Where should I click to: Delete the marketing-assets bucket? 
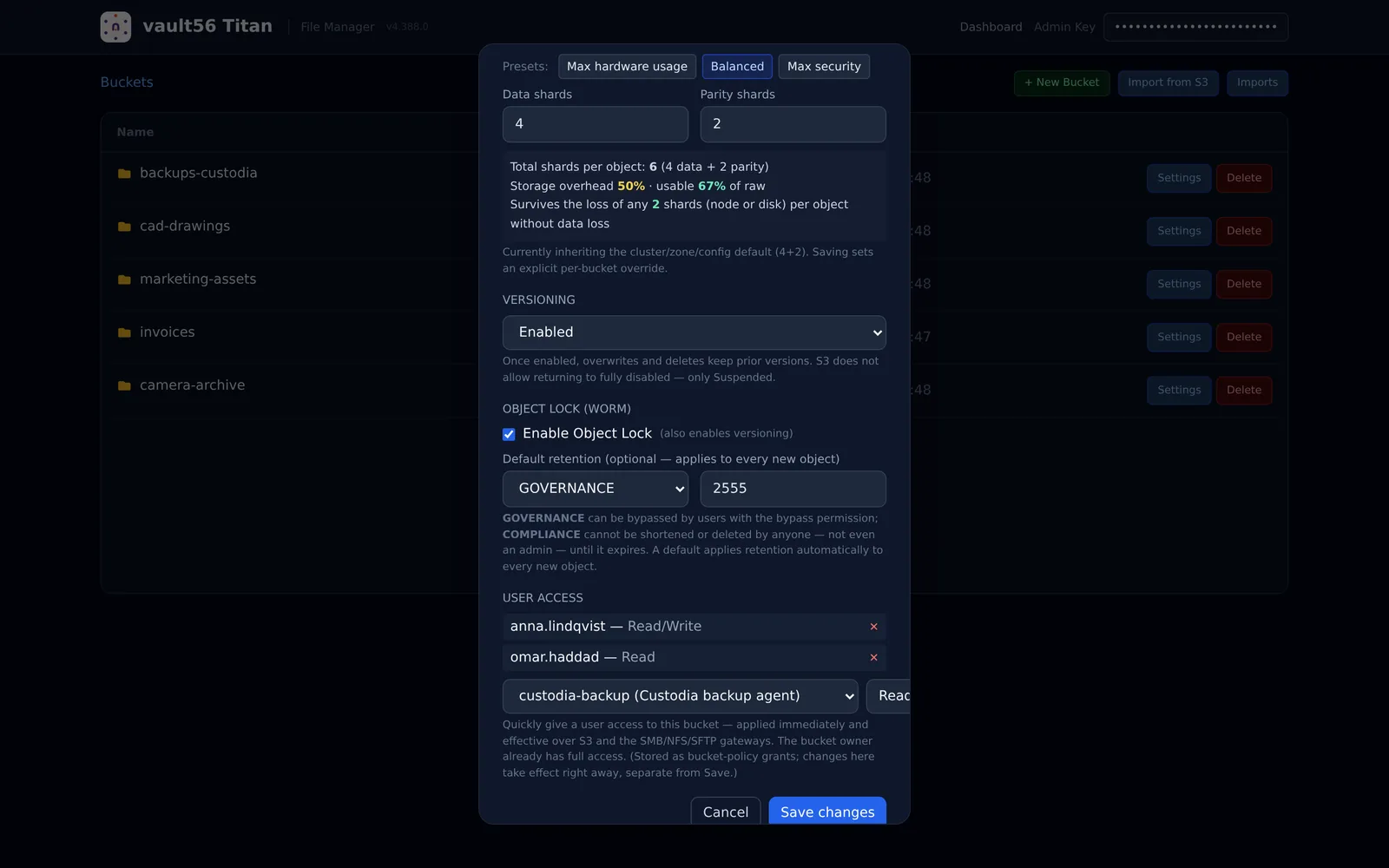1244,284
